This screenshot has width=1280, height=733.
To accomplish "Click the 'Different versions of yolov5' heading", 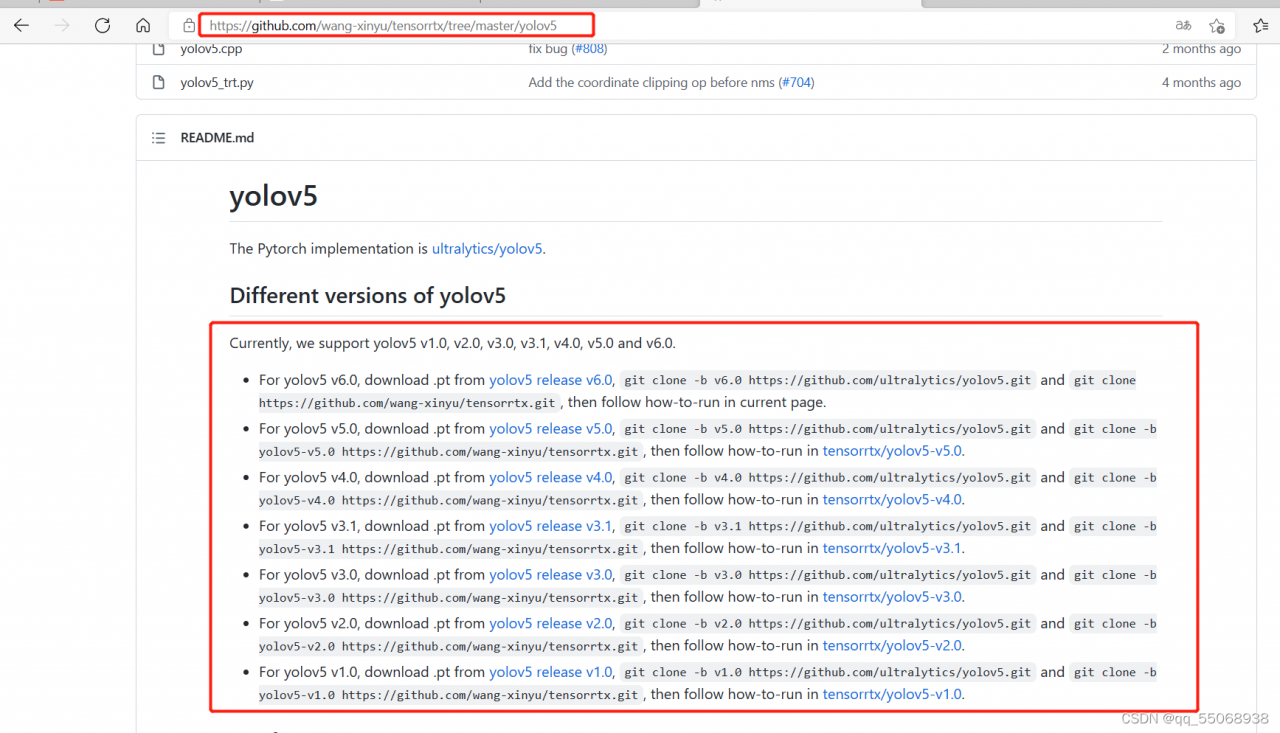I will pyautogui.click(x=368, y=296).
